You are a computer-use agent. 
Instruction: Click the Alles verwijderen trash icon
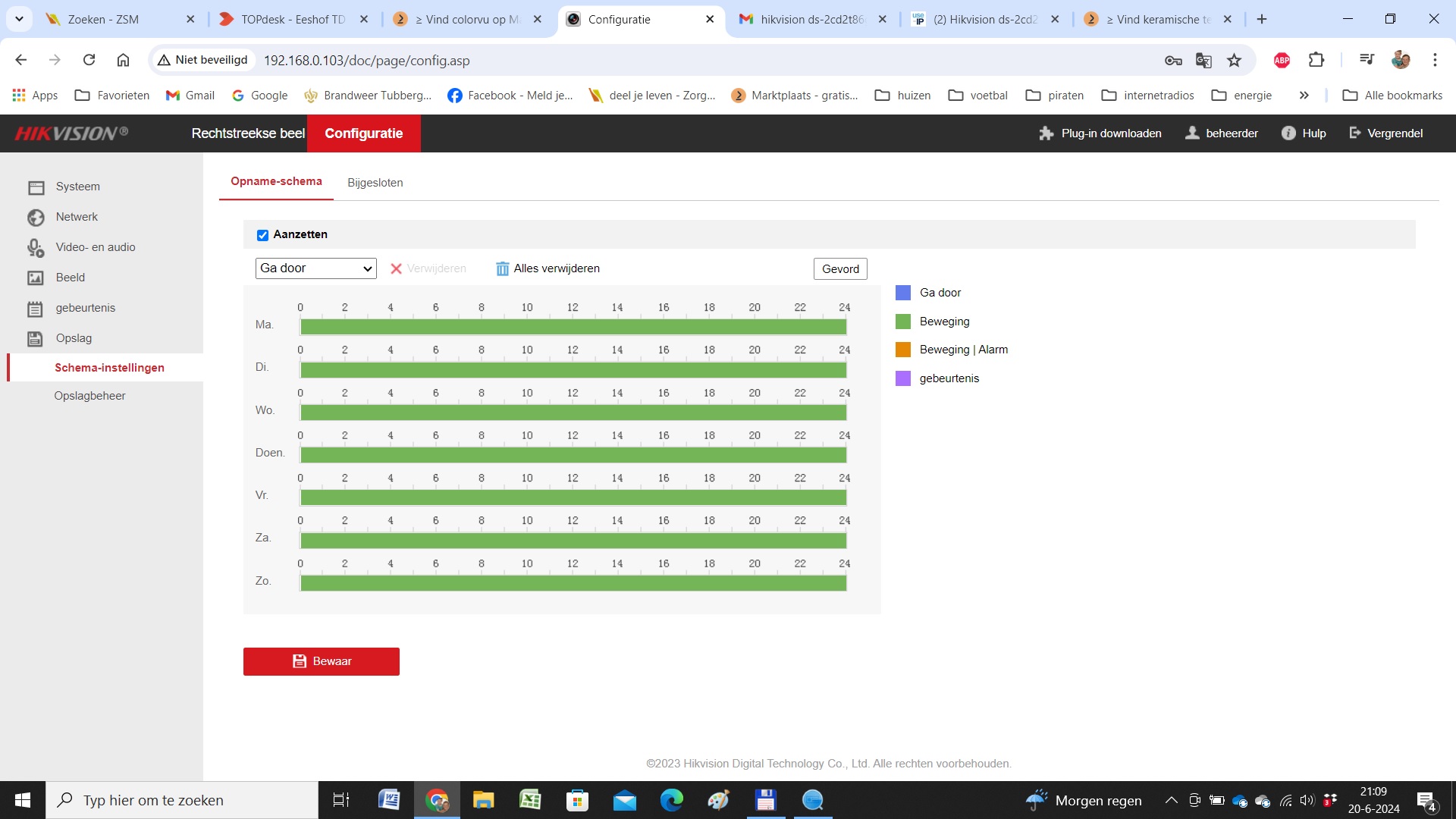[502, 268]
